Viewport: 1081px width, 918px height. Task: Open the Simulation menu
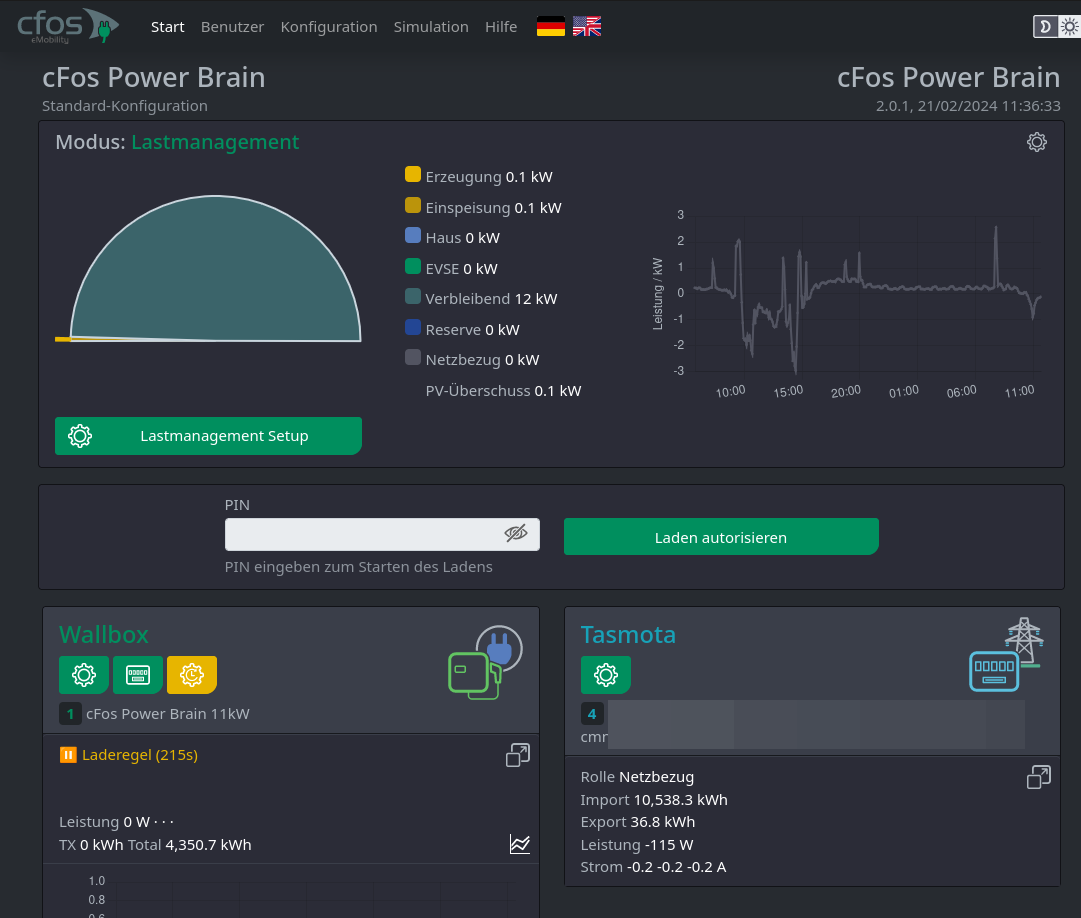pos(431,27)
